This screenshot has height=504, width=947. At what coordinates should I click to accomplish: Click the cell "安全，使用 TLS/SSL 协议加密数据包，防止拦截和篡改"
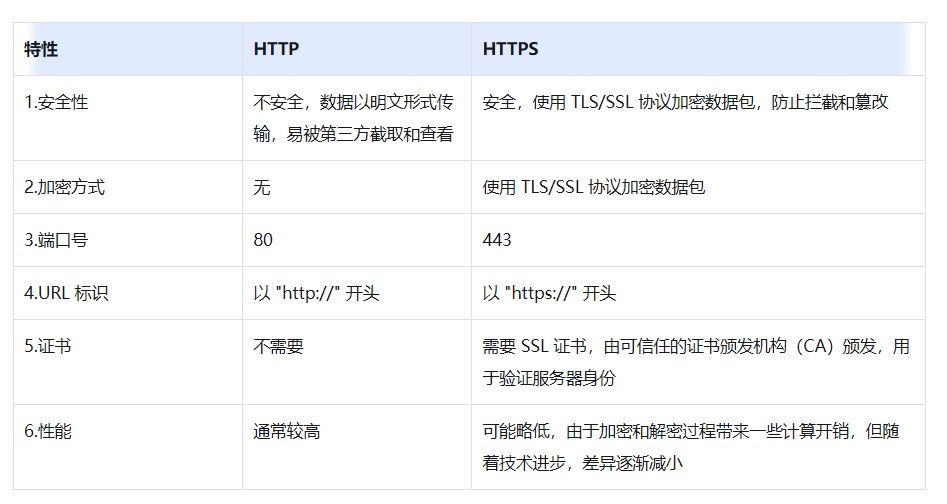point(685,102)
